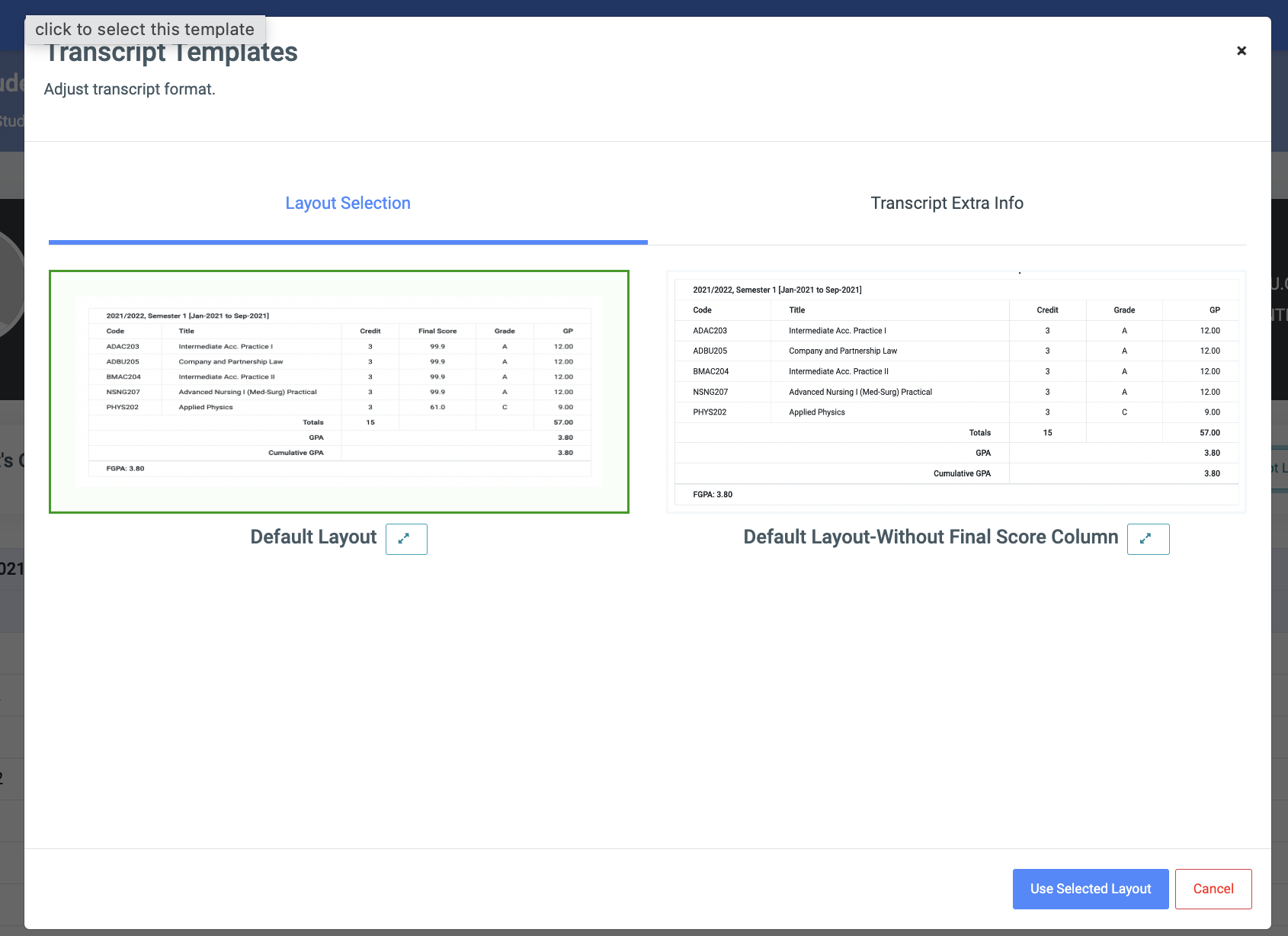Select the Default Layout template thumbnail
This screenshot has width=1288, height=936.
coord(339,391)
